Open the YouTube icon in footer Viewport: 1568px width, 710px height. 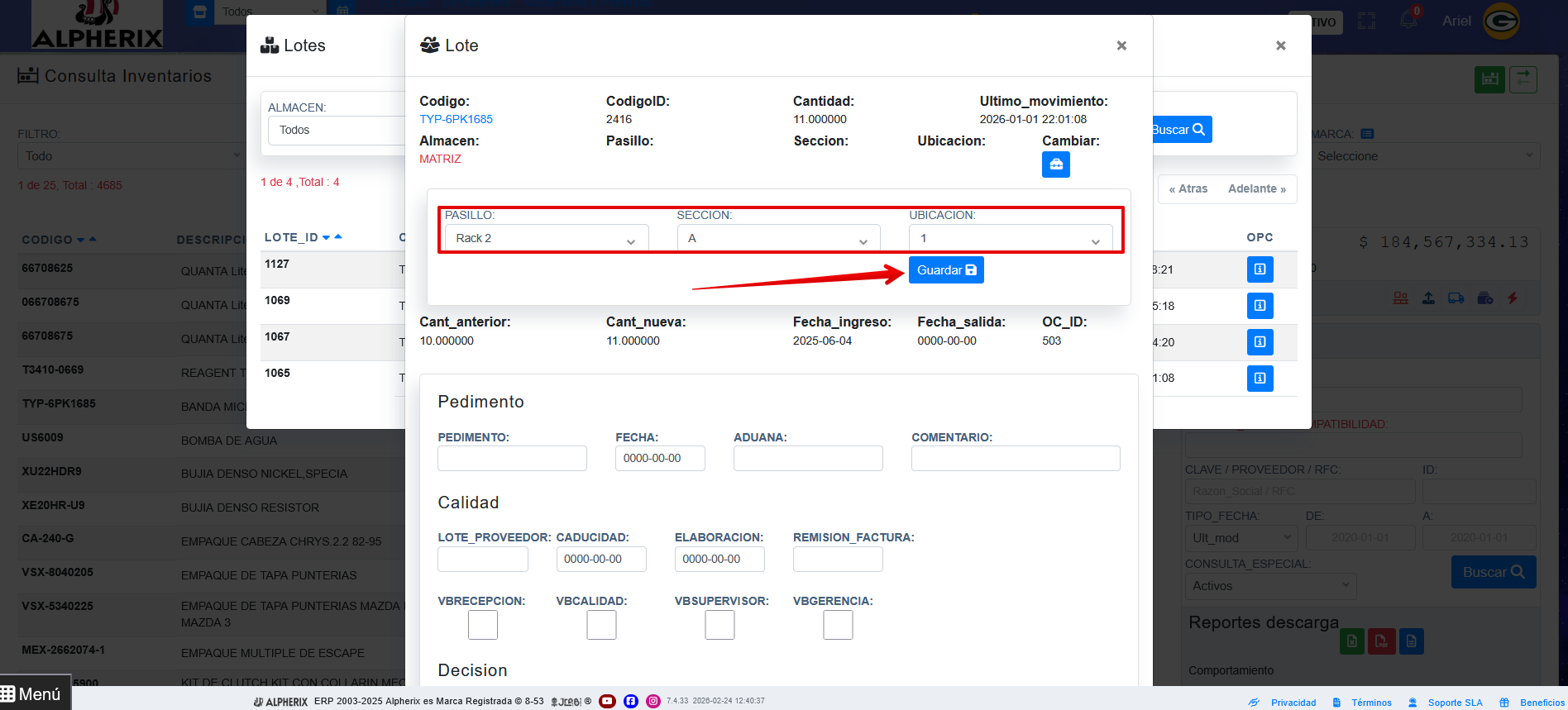click(607, 701)
